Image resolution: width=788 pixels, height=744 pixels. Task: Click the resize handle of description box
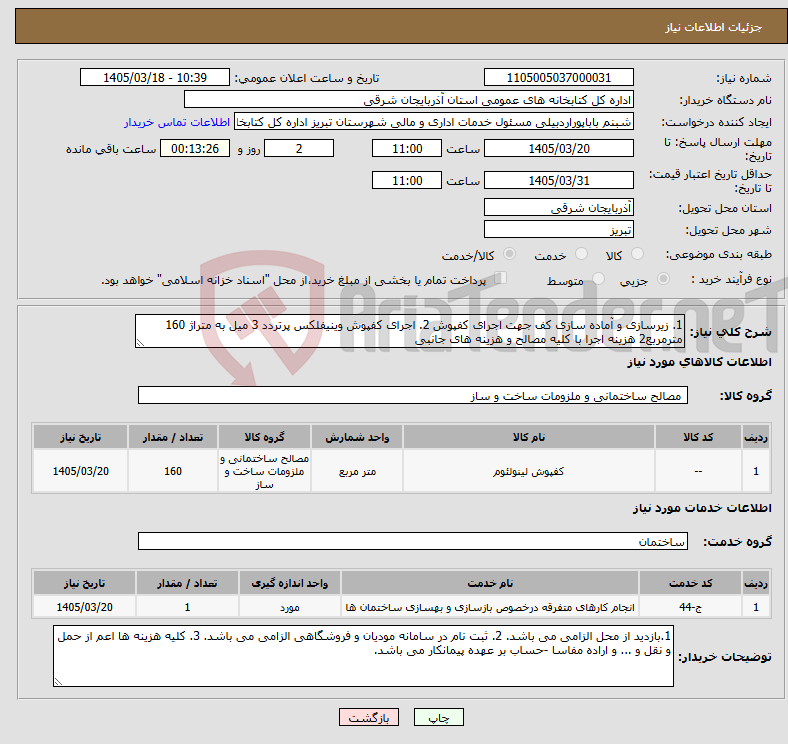tap(140, 343)
